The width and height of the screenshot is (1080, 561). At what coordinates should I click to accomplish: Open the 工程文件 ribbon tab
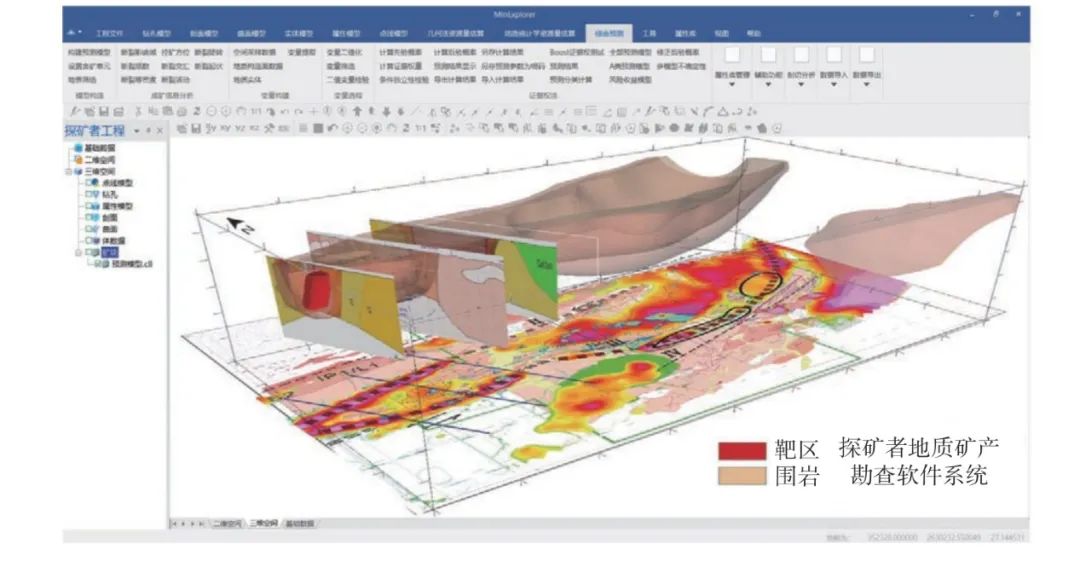110,33
